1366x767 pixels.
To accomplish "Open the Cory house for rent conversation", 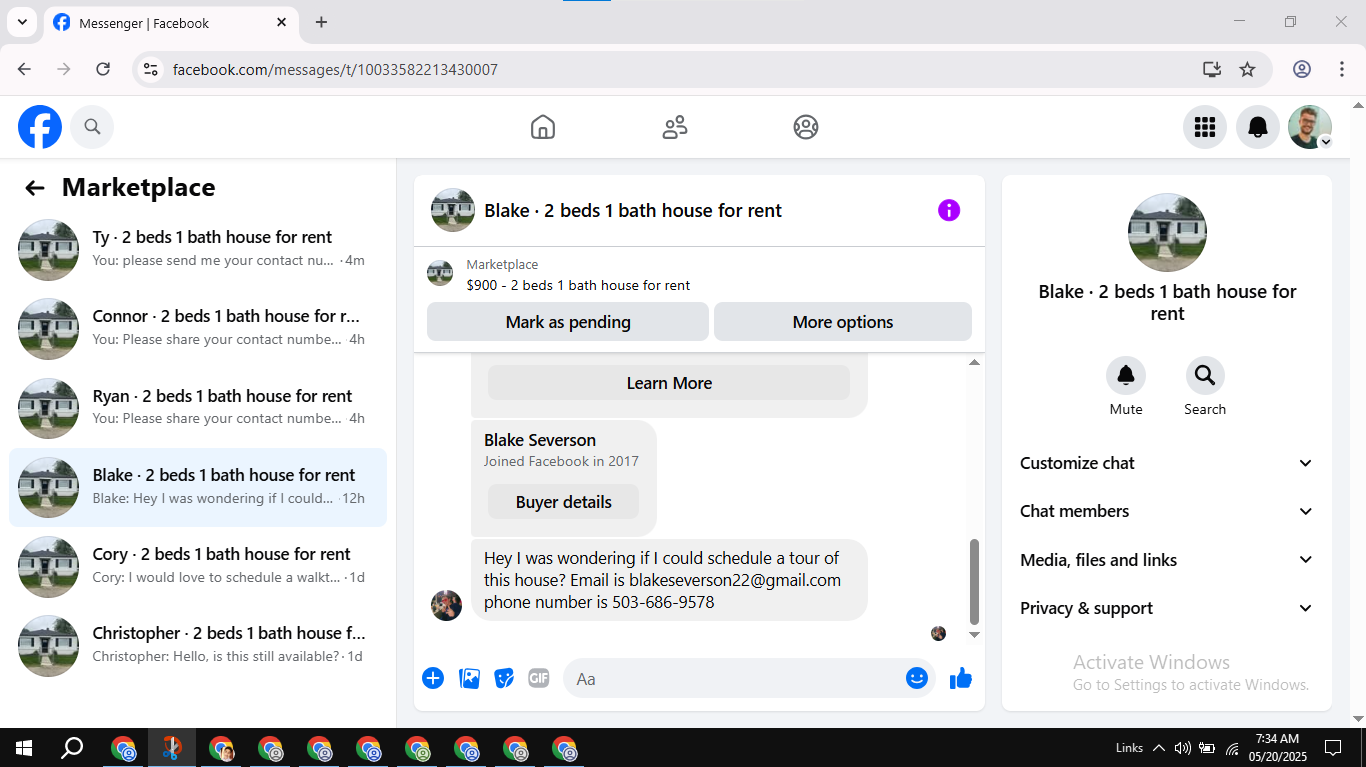I will coord(198,566).
